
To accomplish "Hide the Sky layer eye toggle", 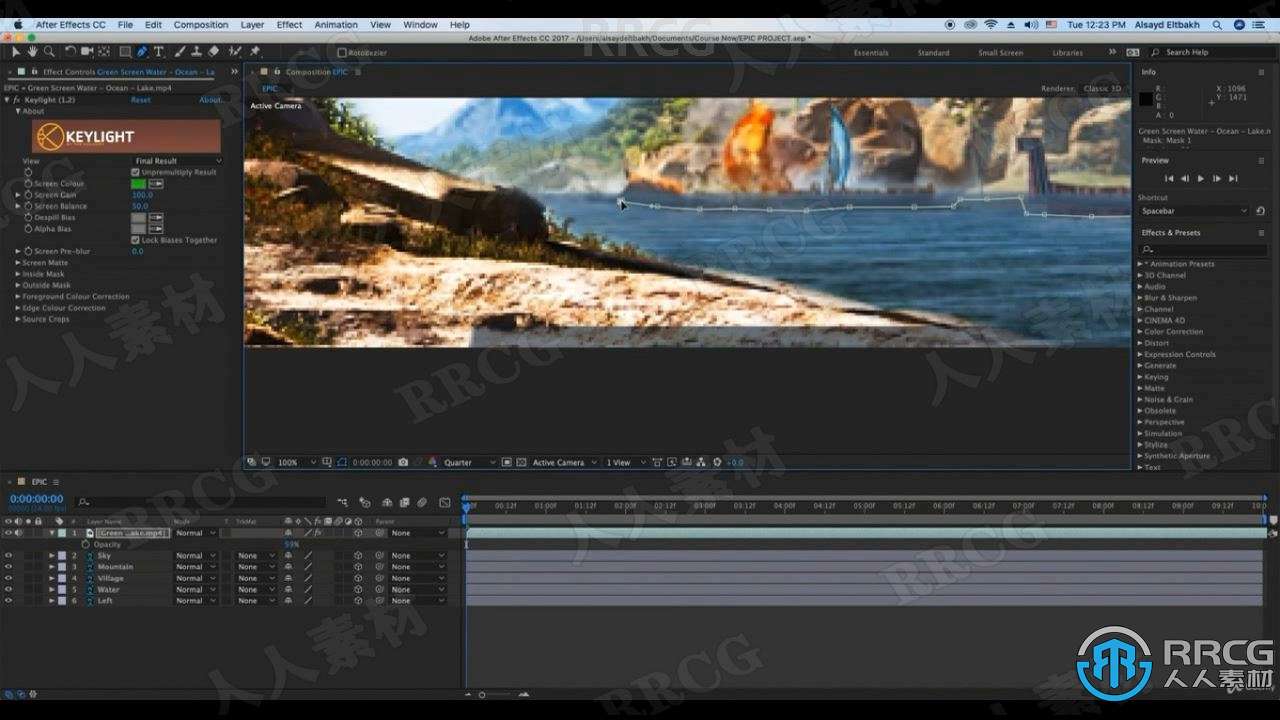I will [8, 555].
